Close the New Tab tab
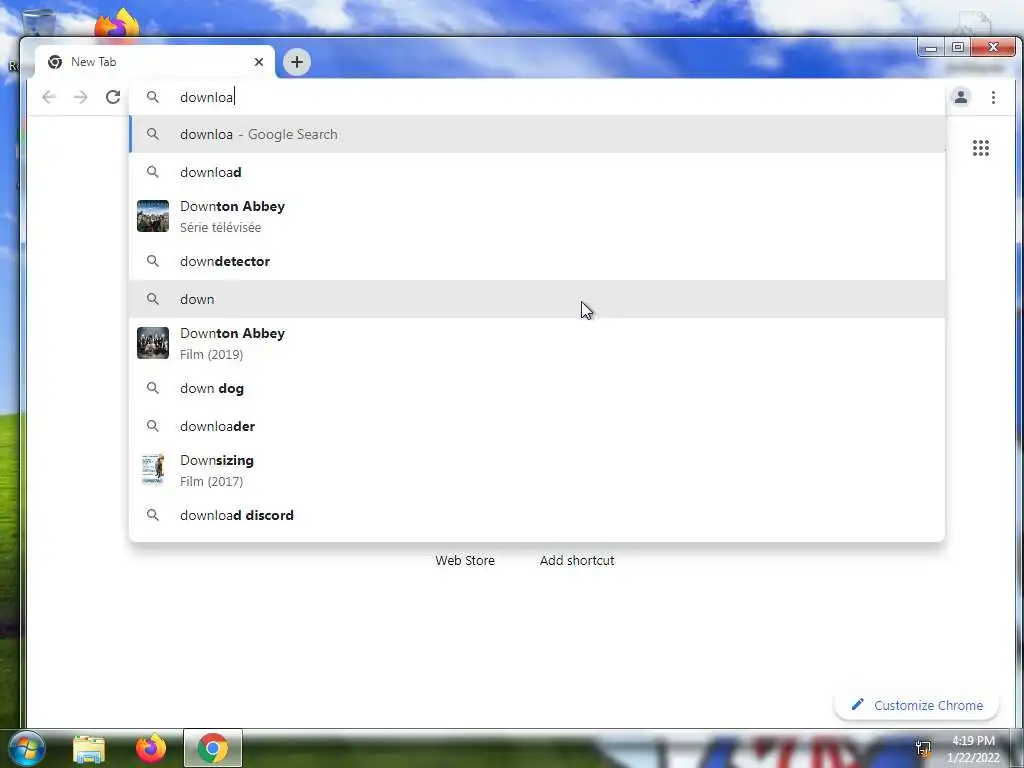 coord(259,62)
